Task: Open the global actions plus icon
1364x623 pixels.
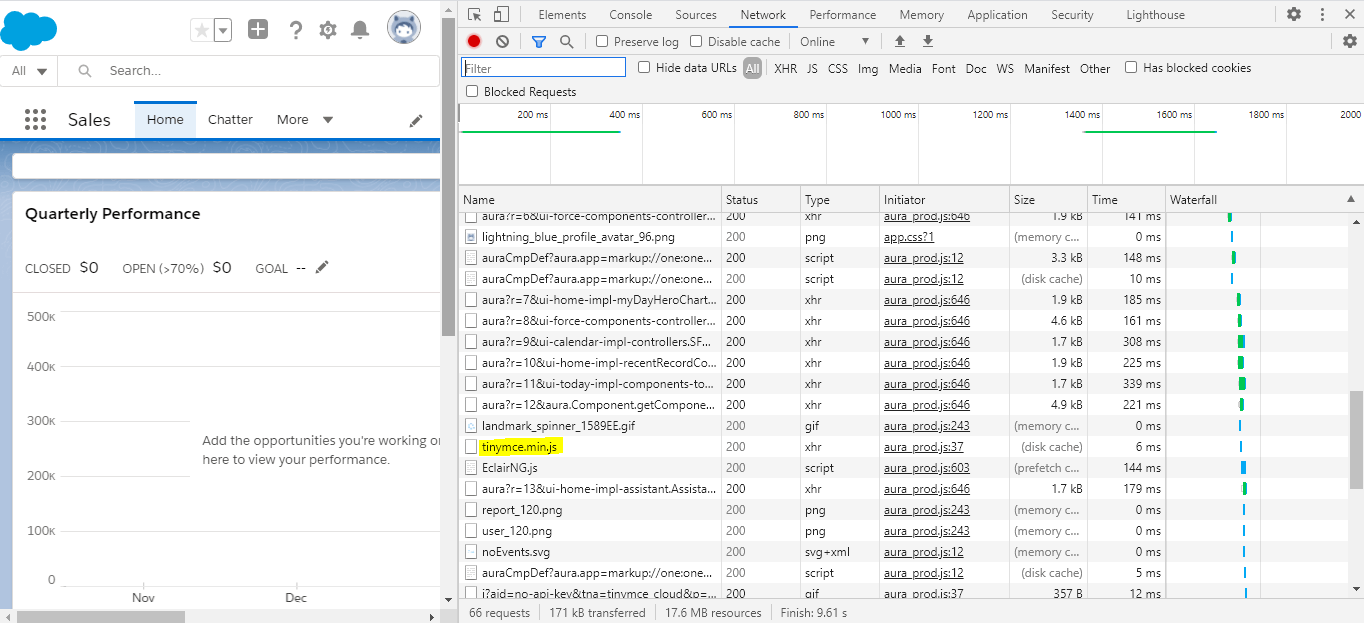Action: click(x=258, y=30)
